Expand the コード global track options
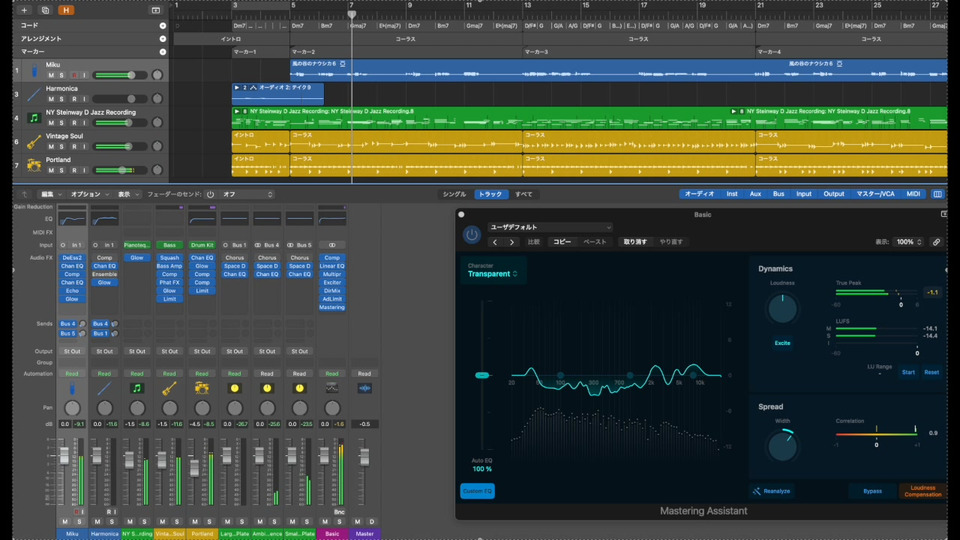 click(x=162, y=26)
